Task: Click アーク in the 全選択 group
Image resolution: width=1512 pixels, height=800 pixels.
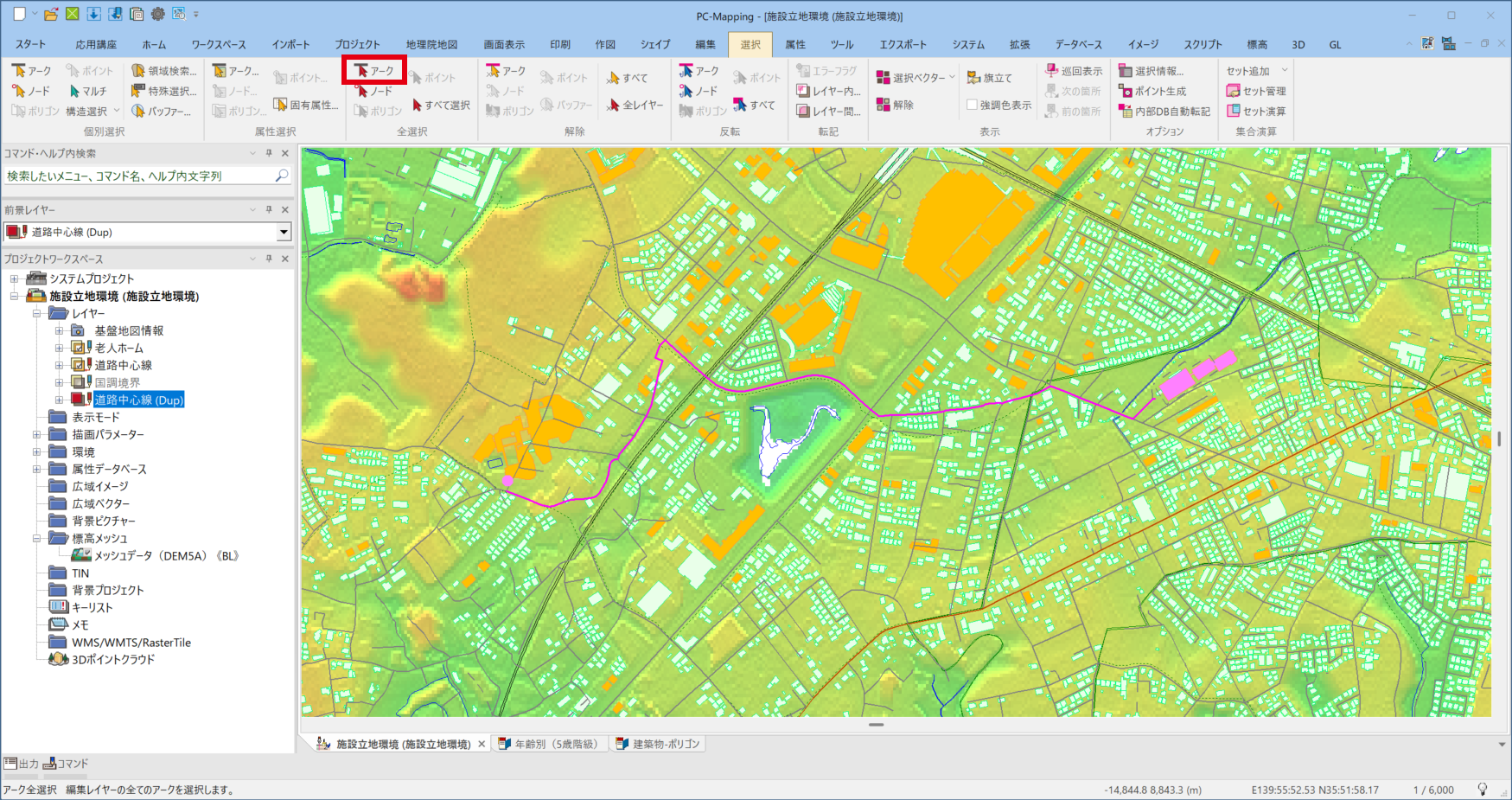Action: [x=374, y=71]
